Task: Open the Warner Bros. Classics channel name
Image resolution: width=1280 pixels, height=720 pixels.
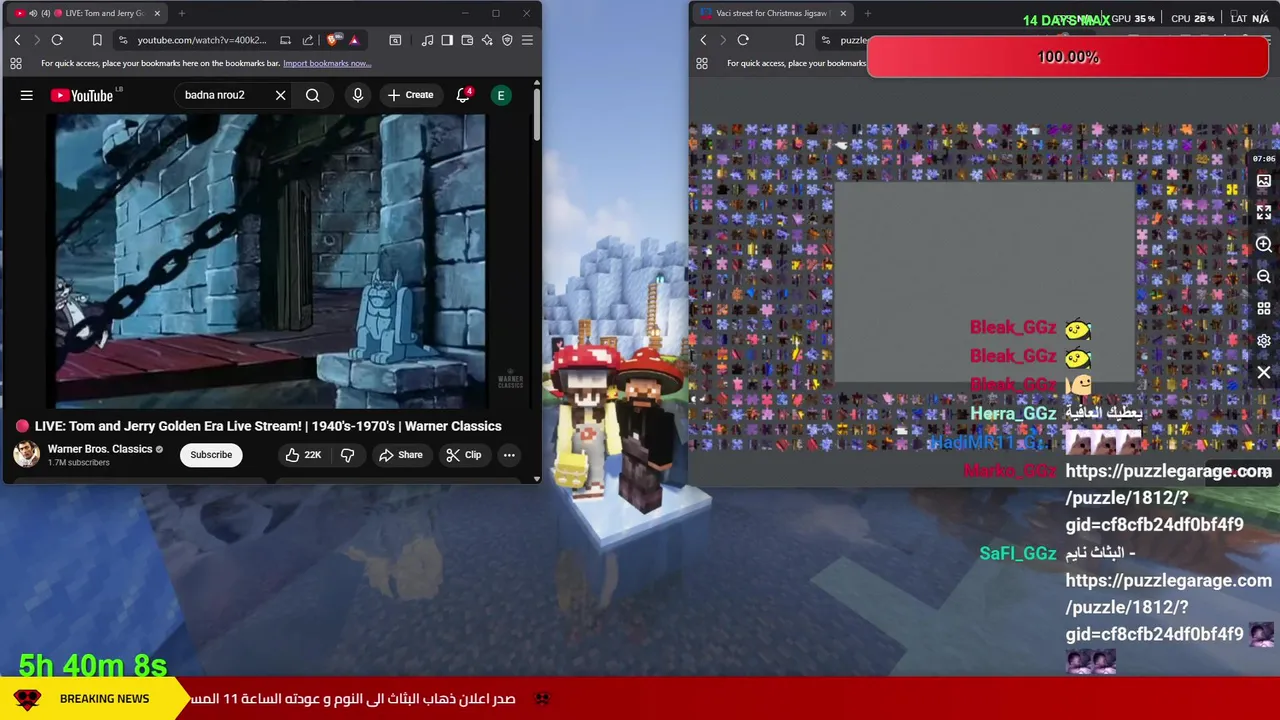Action: [x=100, y=449]
